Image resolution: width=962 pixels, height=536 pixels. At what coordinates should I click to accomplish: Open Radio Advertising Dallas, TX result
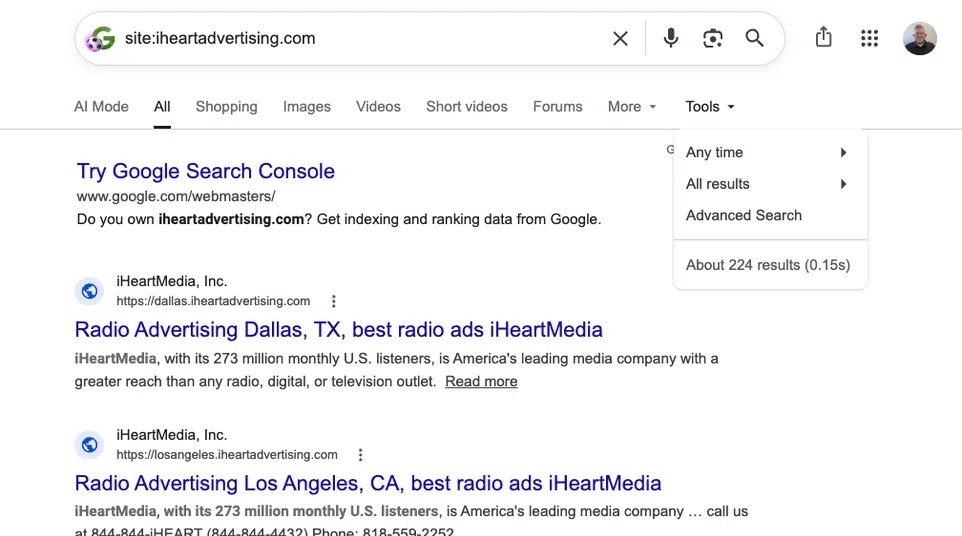pyautogui.click(x=339, y=330)
